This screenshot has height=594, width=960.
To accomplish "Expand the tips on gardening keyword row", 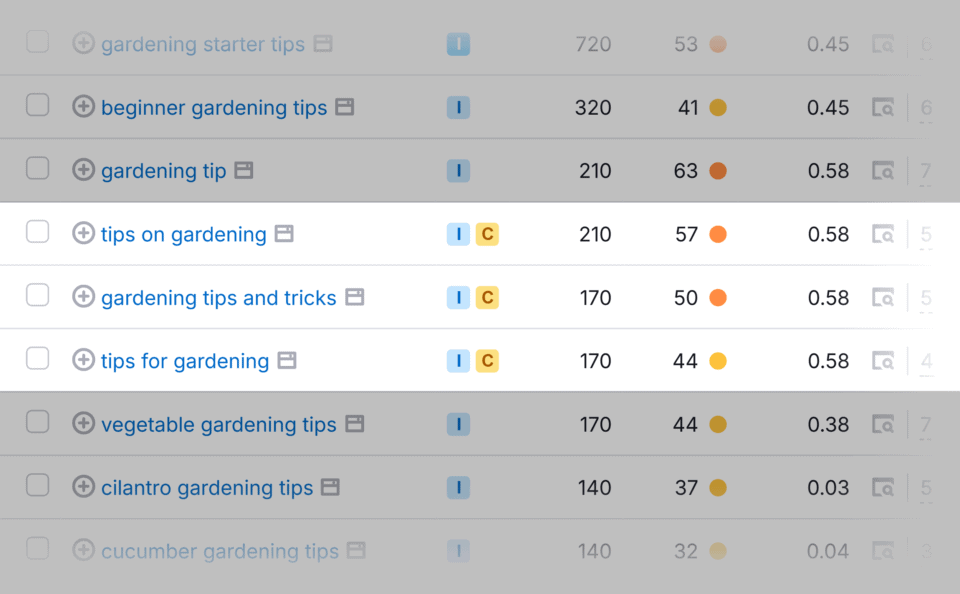I will tap(84, 234).
